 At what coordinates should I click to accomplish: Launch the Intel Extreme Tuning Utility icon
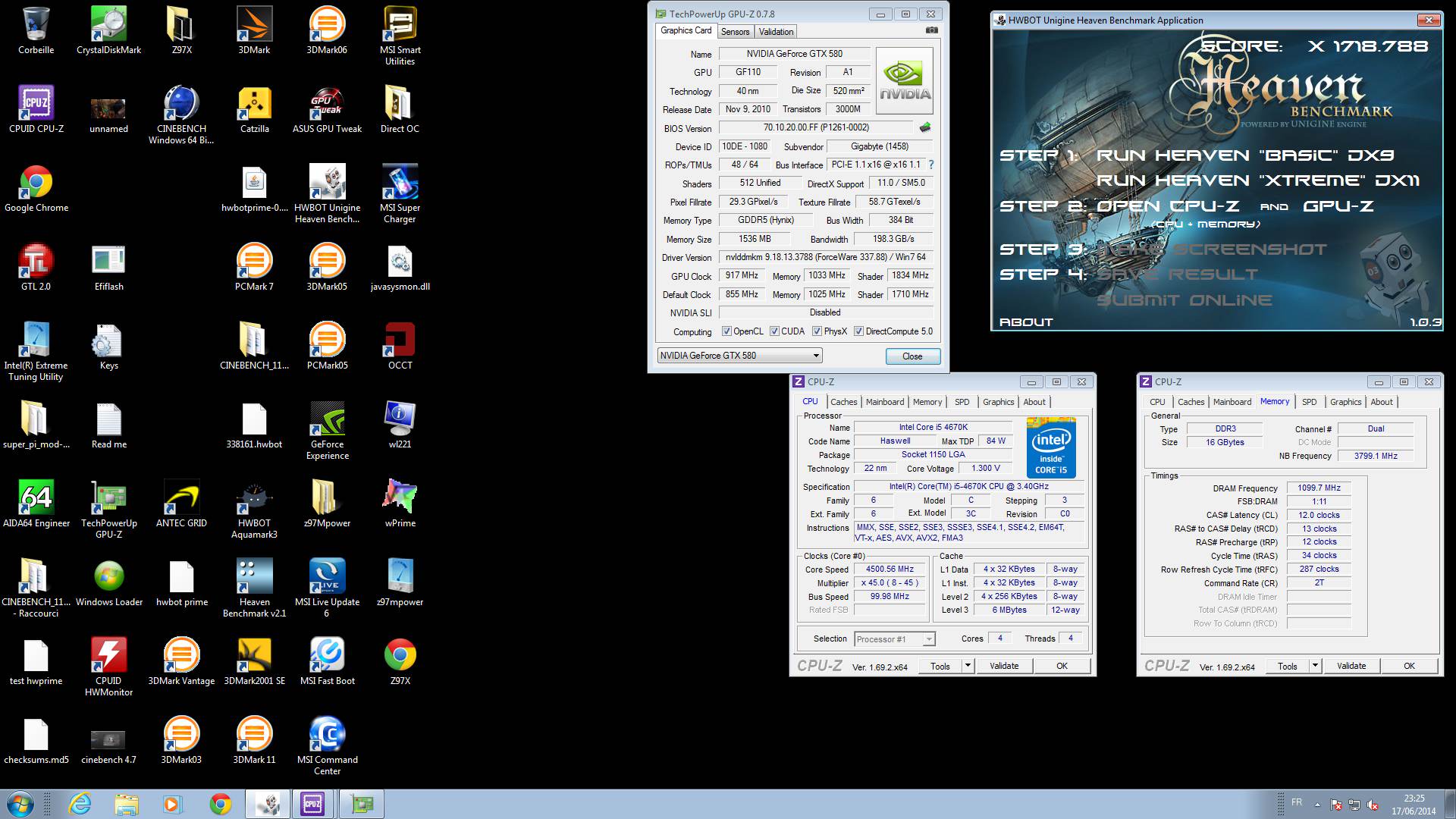coord(36,351)
